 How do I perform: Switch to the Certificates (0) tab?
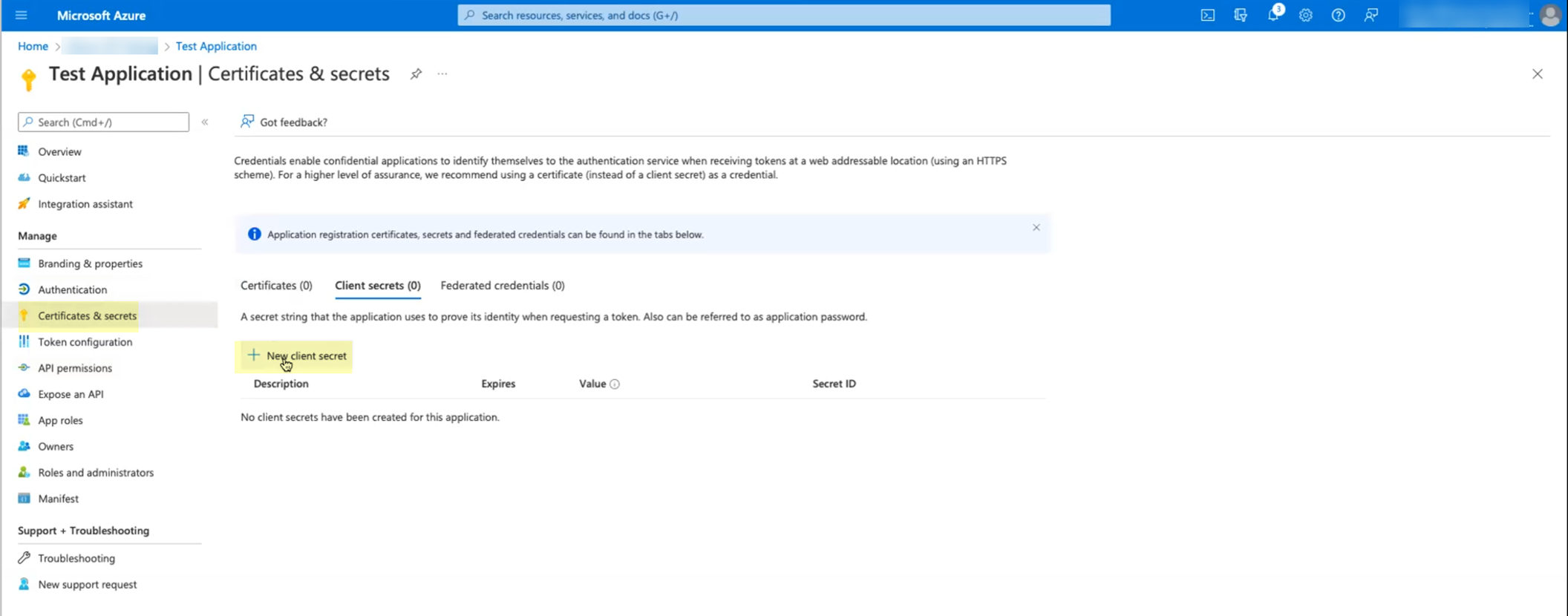(276, 286)
